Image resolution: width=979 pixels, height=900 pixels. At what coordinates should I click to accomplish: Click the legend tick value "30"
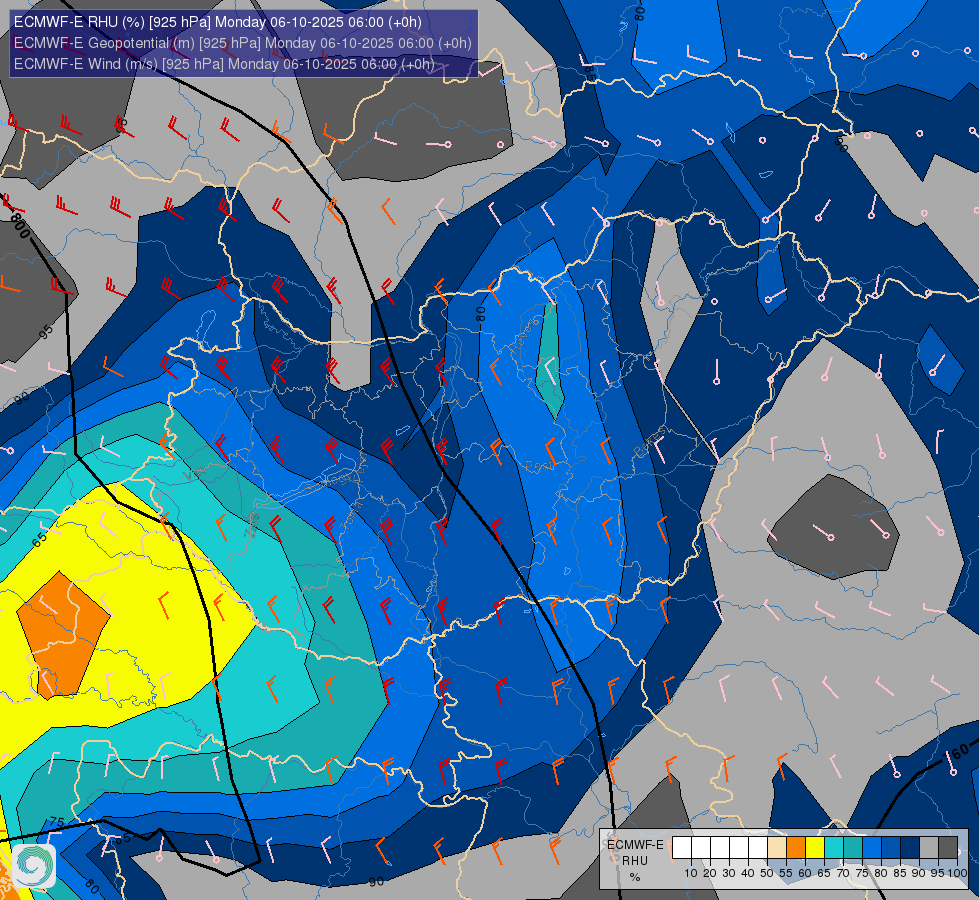coord(729,873)
